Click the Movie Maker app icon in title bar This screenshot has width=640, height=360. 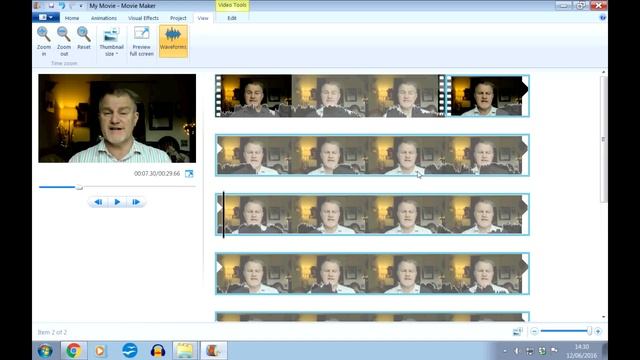click(38, 6)
